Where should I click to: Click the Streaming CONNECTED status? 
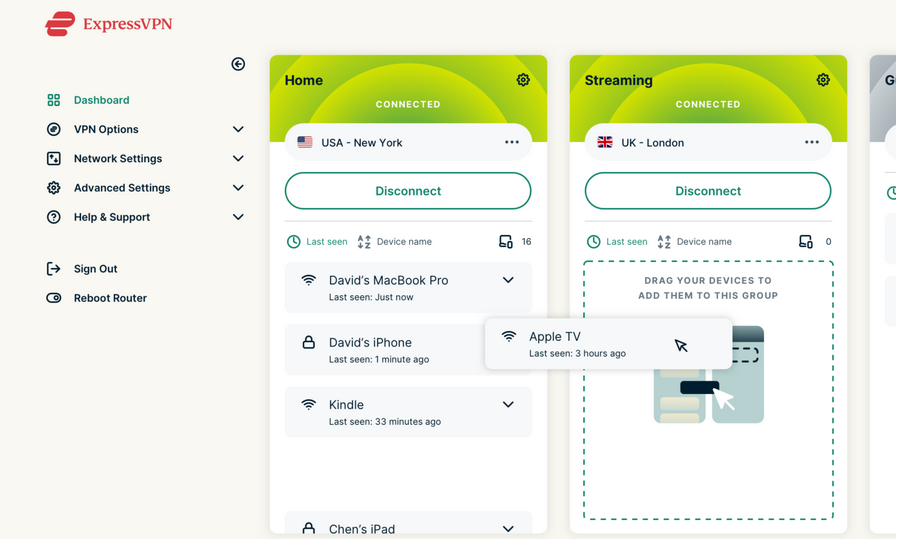click(708, 104)
